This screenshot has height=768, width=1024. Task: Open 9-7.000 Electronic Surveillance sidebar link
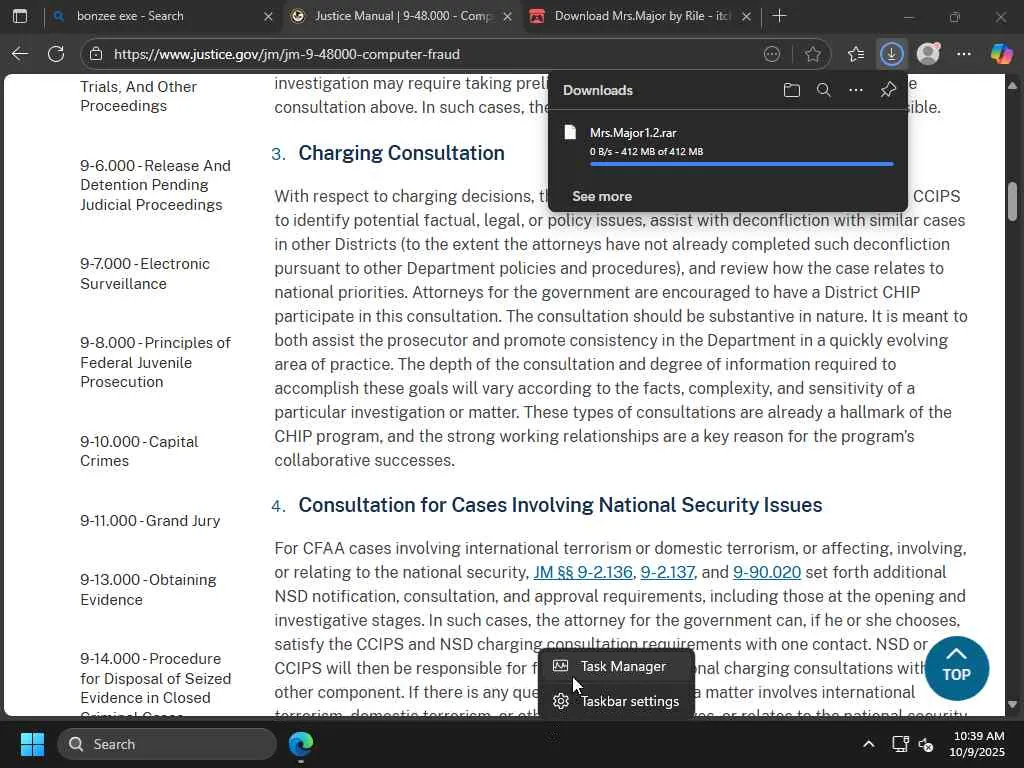145,274
